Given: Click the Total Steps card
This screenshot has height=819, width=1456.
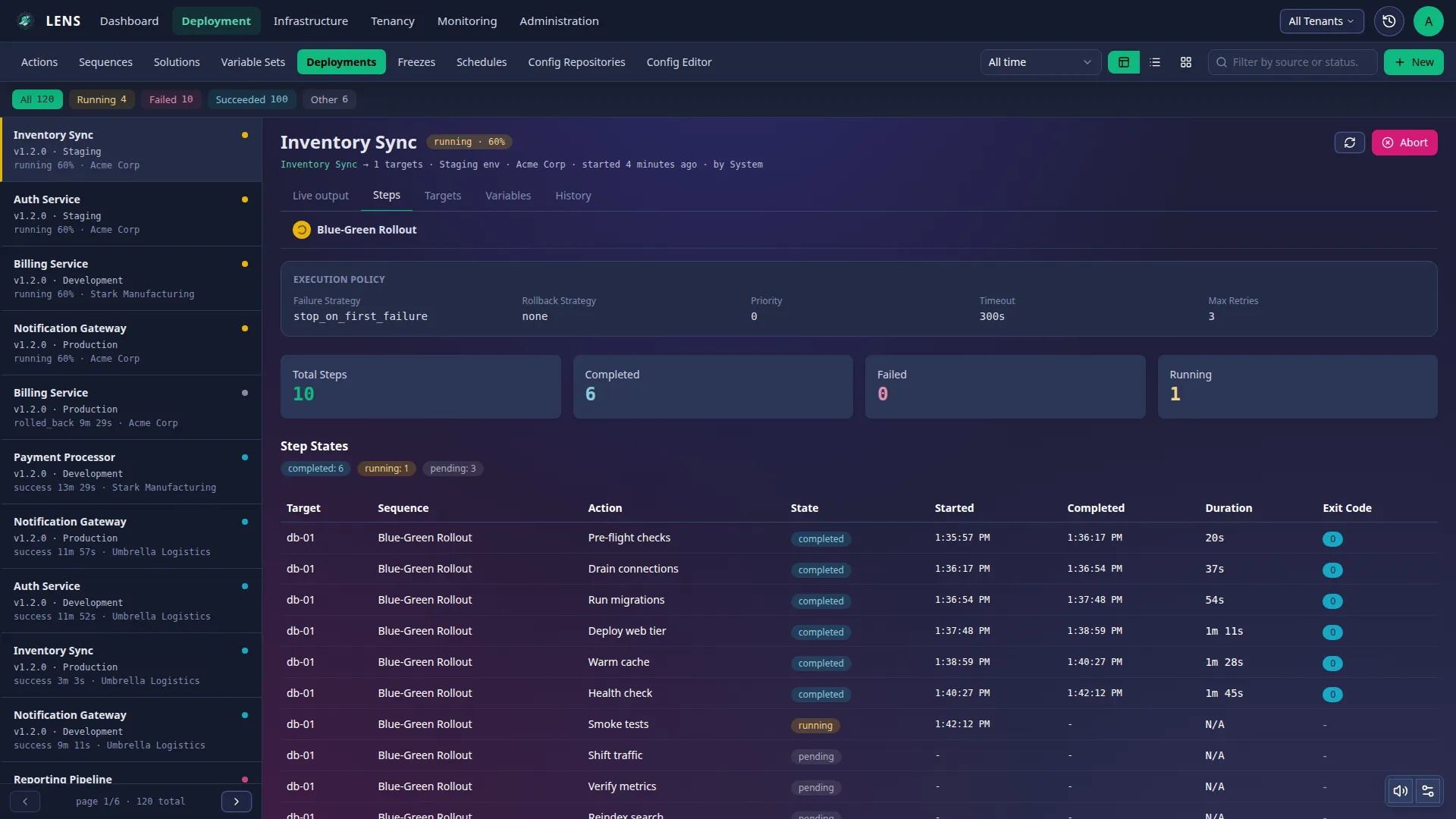Looking at the screenshot, I should click(421, 387).
